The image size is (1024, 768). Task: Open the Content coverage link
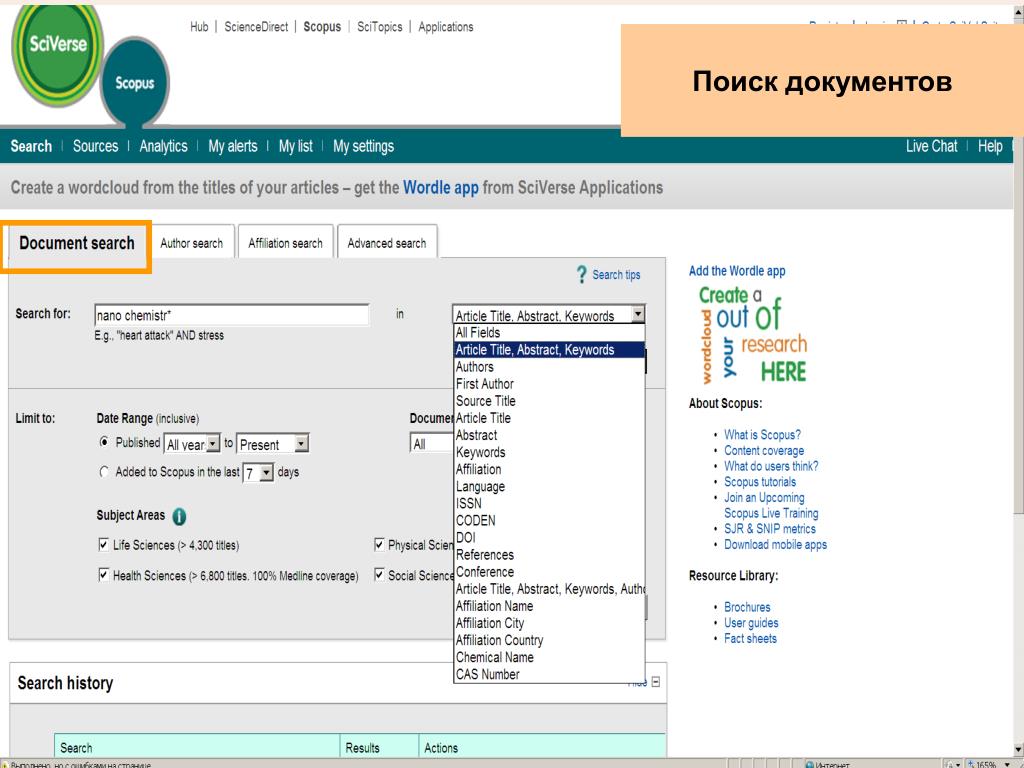tap(764, 451)
